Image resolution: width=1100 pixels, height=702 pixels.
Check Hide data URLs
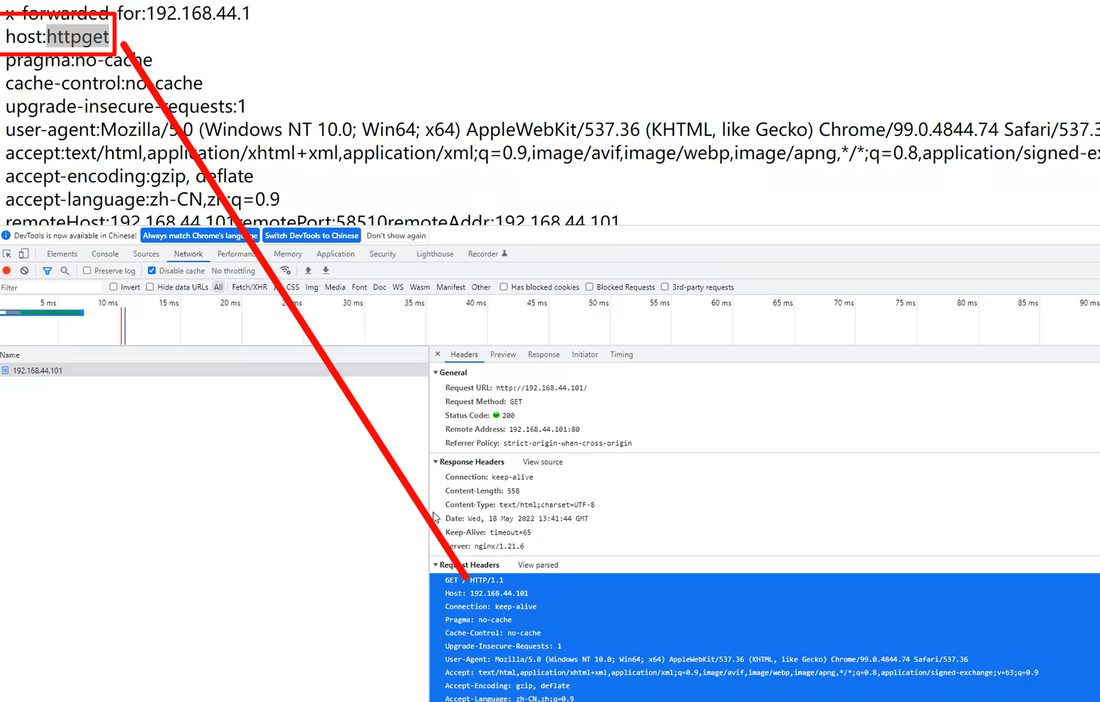pos(150,287)
